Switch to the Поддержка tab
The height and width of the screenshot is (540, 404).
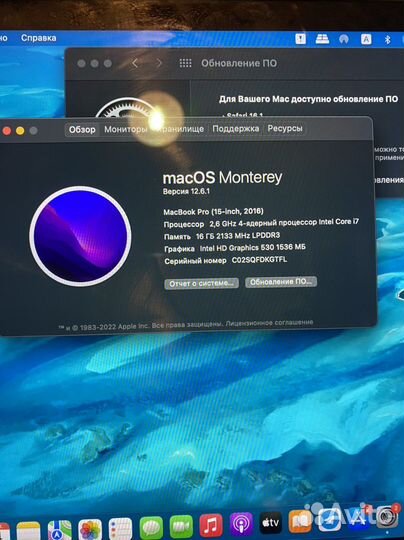click(236, 129)
